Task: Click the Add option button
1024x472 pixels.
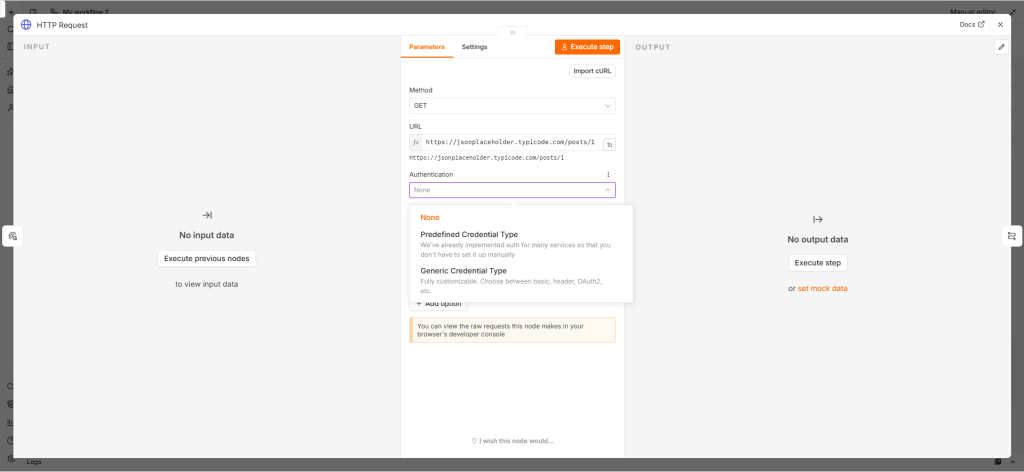Action: [x=438, y=304]
